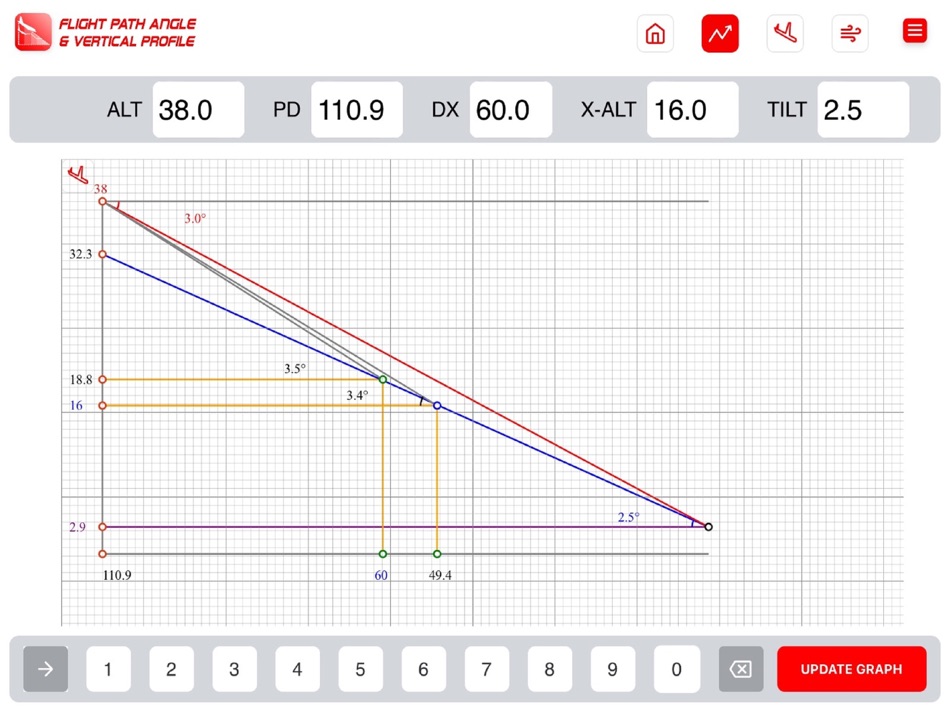Click the app logo icon
Viewport: 950px width, 712px height.
(33, 32)
